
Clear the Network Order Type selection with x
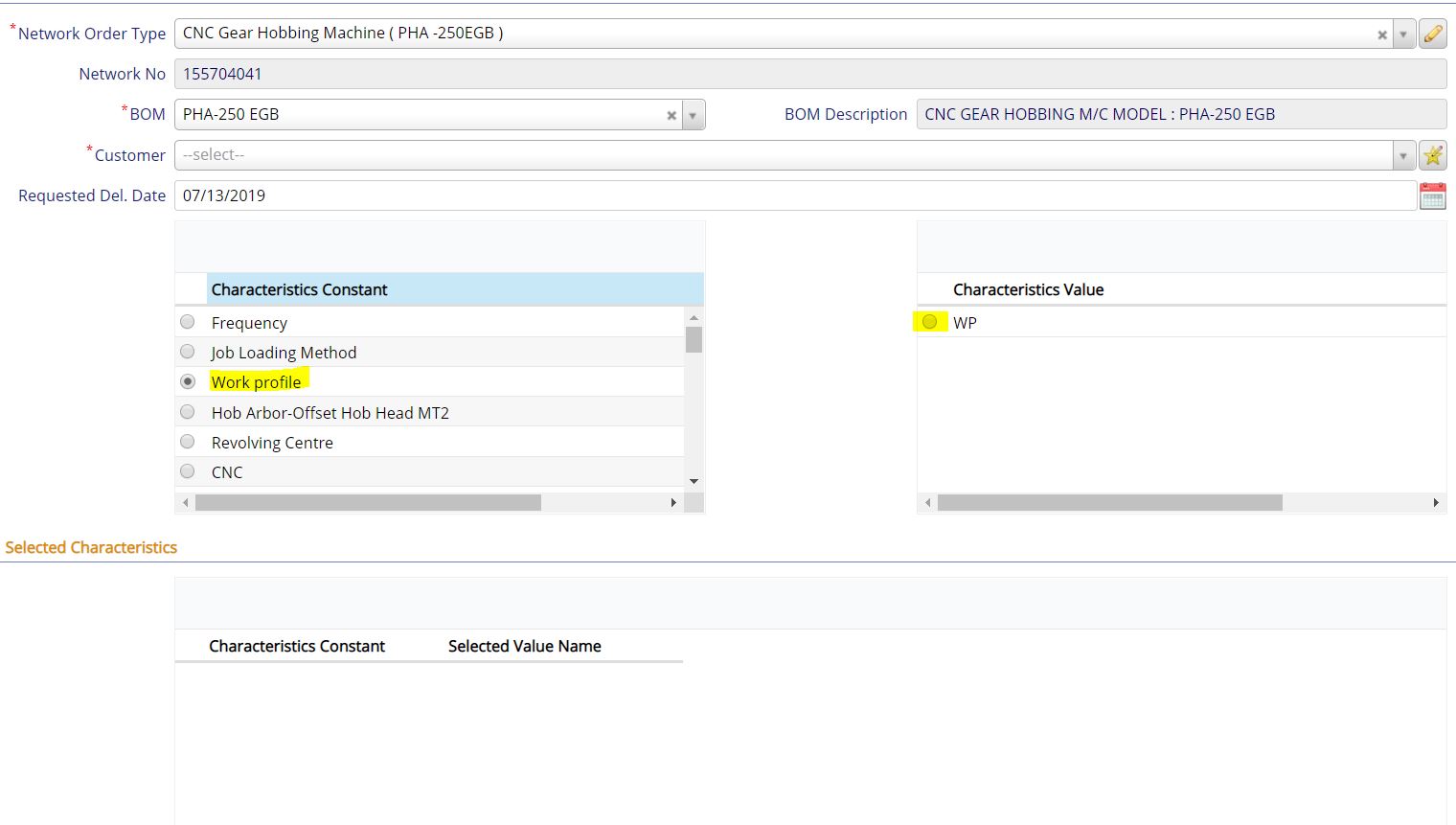(x=1382, y=34)
